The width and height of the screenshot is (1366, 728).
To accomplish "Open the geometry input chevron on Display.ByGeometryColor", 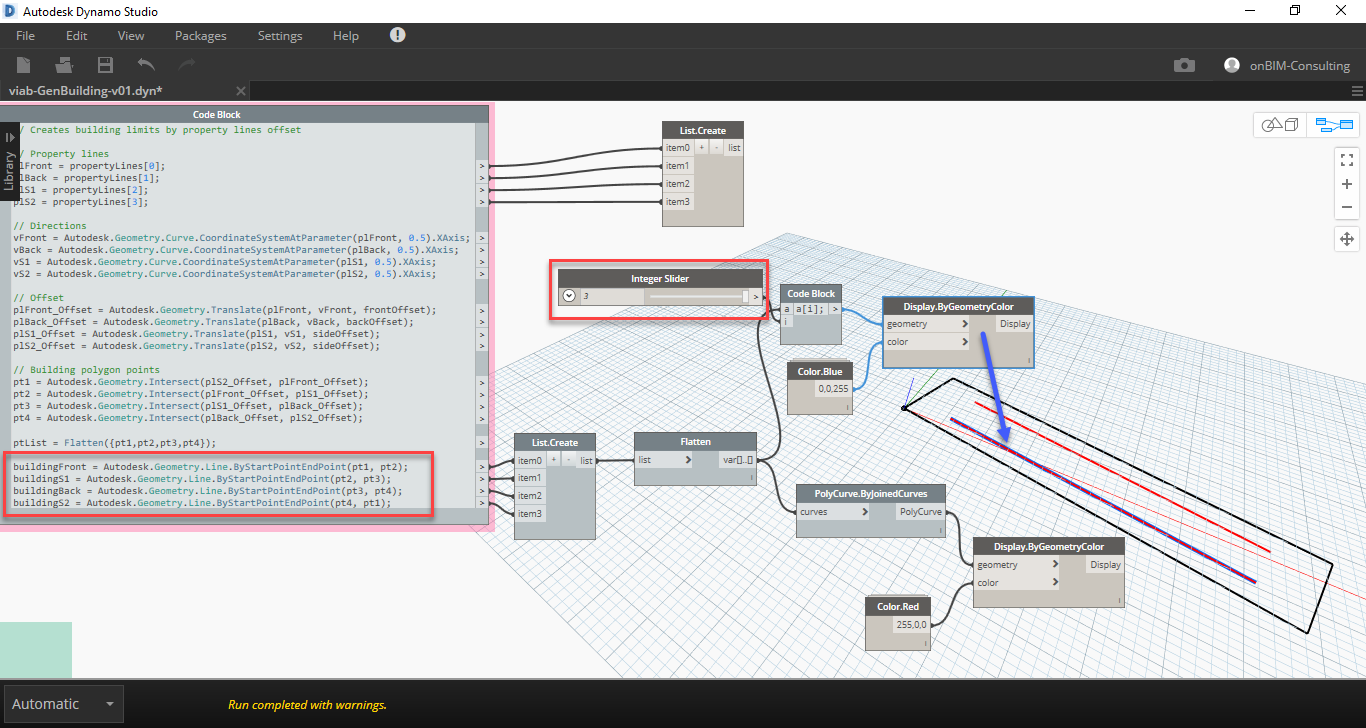I will coord(963,323).
